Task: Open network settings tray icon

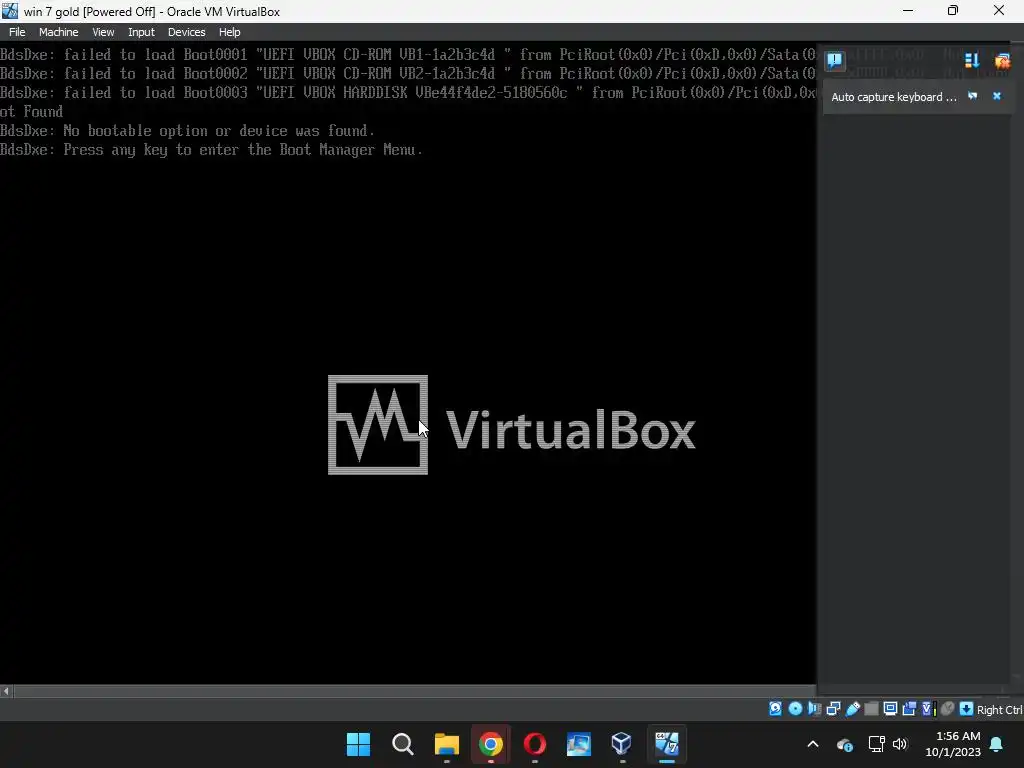Action: pos(876,744)
